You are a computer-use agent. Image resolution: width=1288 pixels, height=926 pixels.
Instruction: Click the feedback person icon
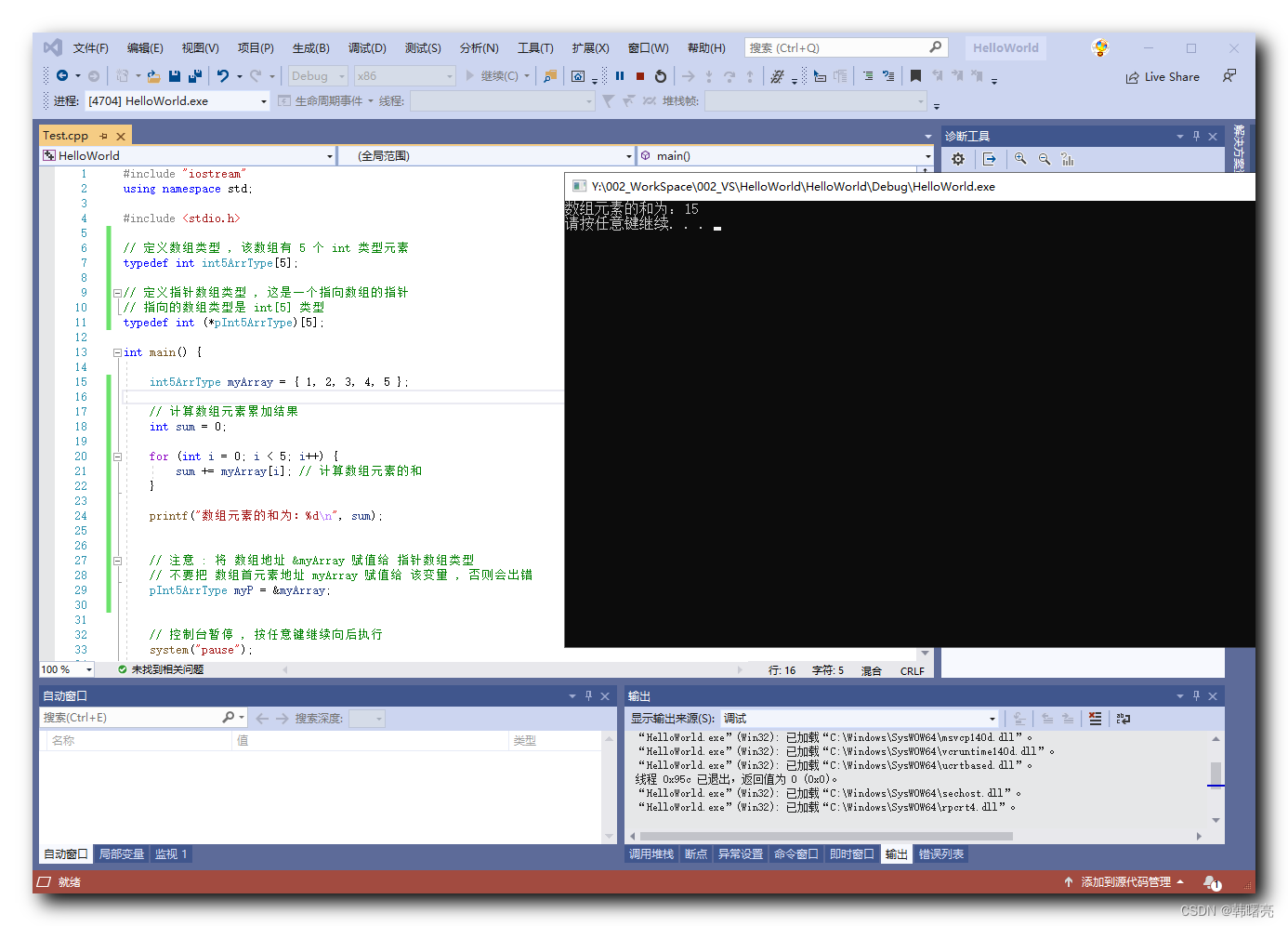point(1229,76)
